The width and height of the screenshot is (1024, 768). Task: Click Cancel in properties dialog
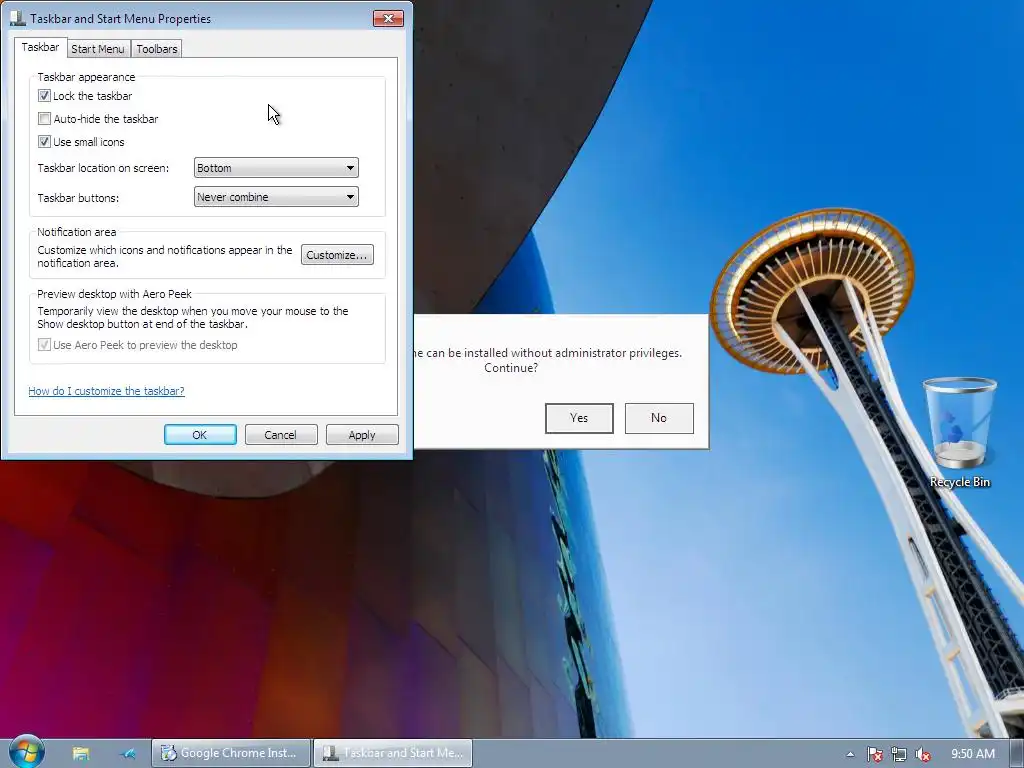(281, 435)
